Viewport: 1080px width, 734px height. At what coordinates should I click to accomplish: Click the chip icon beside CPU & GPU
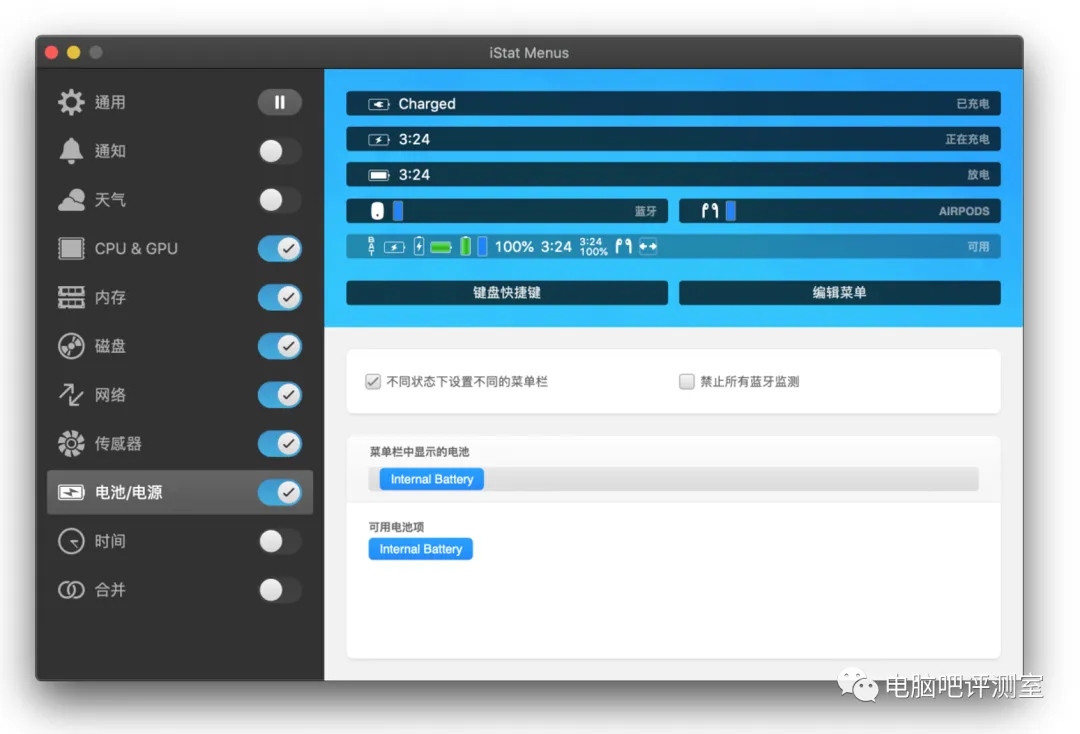(x=71, y=249)
